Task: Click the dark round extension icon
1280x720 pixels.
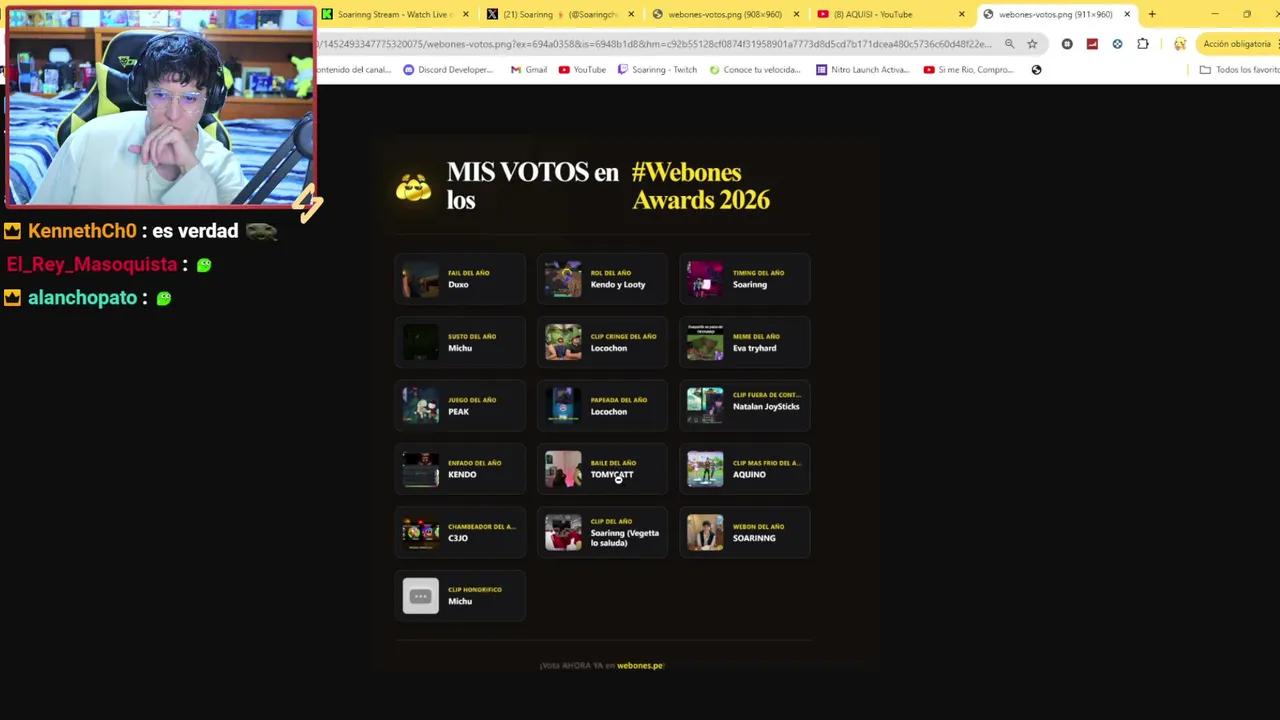Action: [x=1067, y=44]
